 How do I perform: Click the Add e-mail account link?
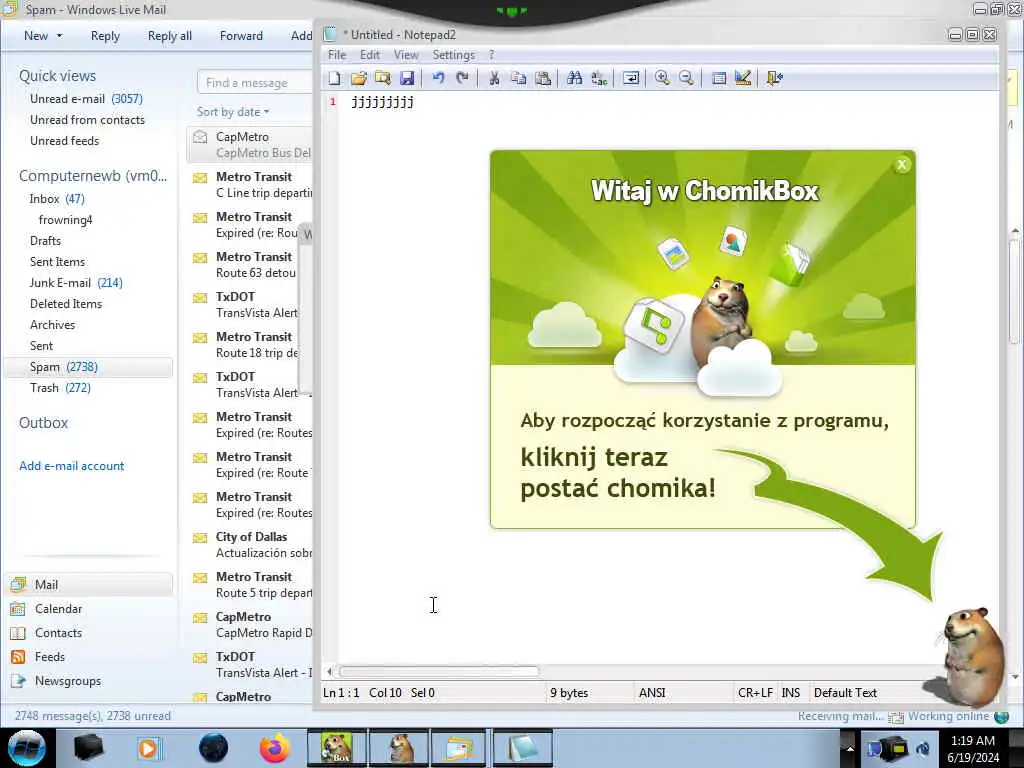[71, 466]
